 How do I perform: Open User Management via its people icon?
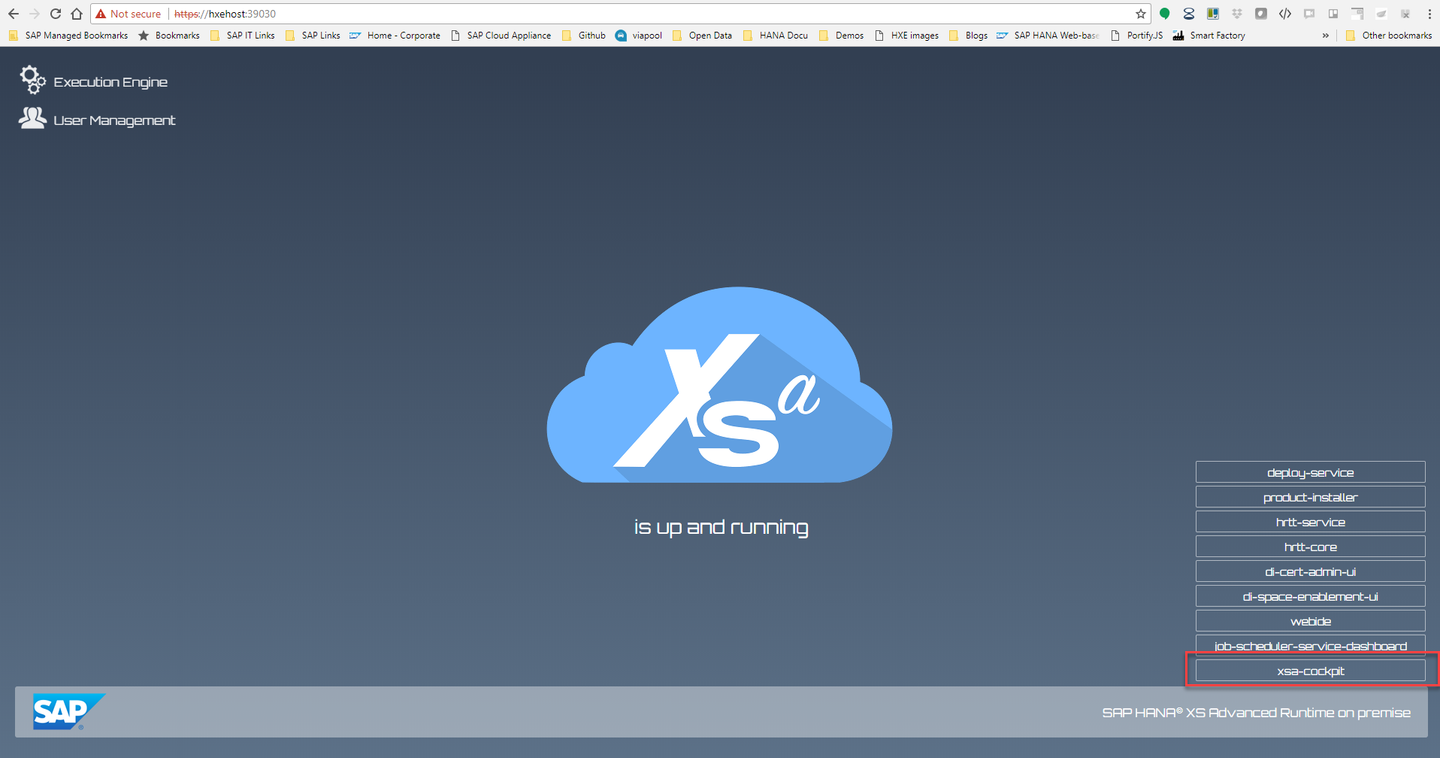32,119
